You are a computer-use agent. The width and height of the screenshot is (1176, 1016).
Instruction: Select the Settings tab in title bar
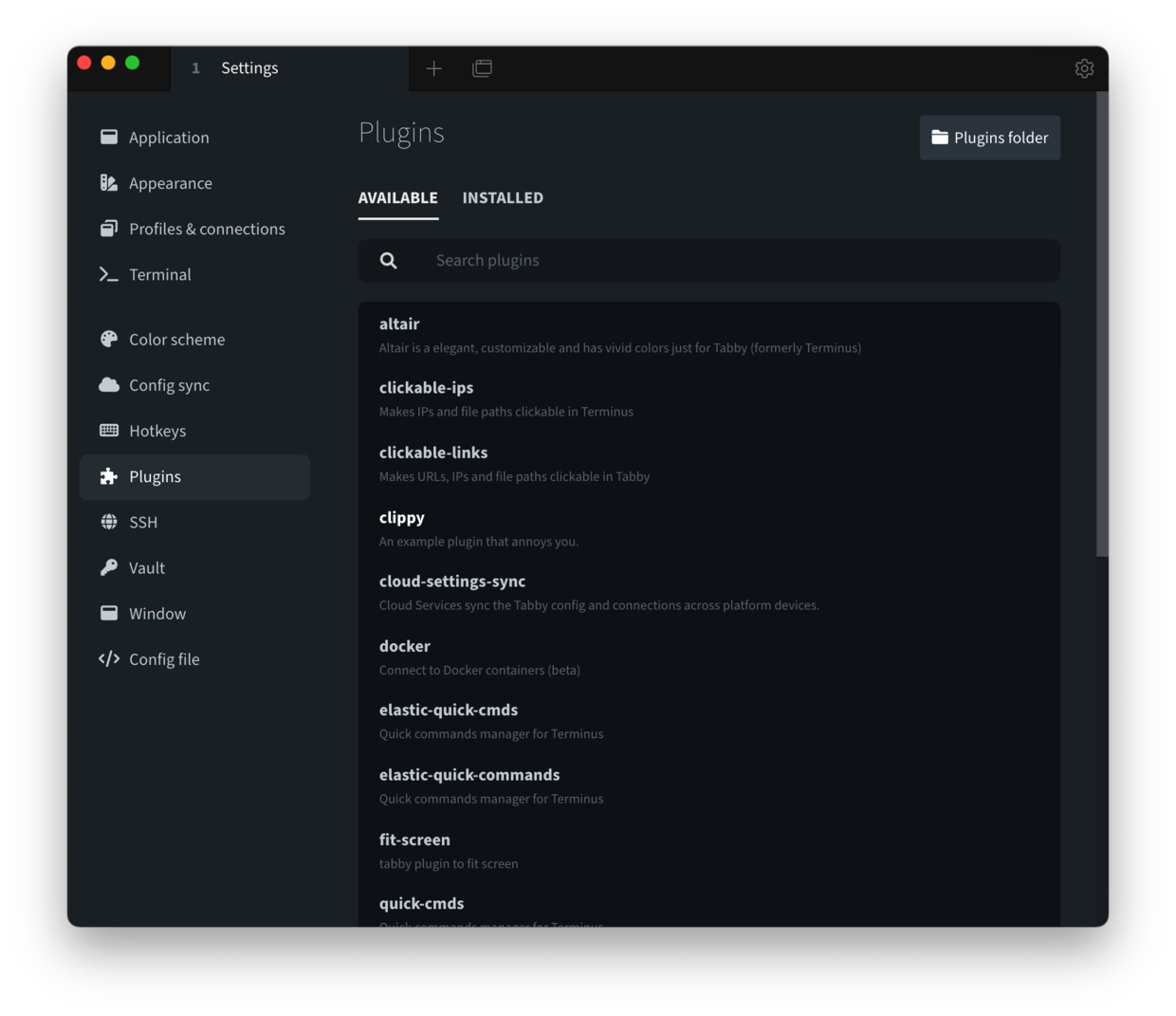pyautogui.click(x=249, y=68)
